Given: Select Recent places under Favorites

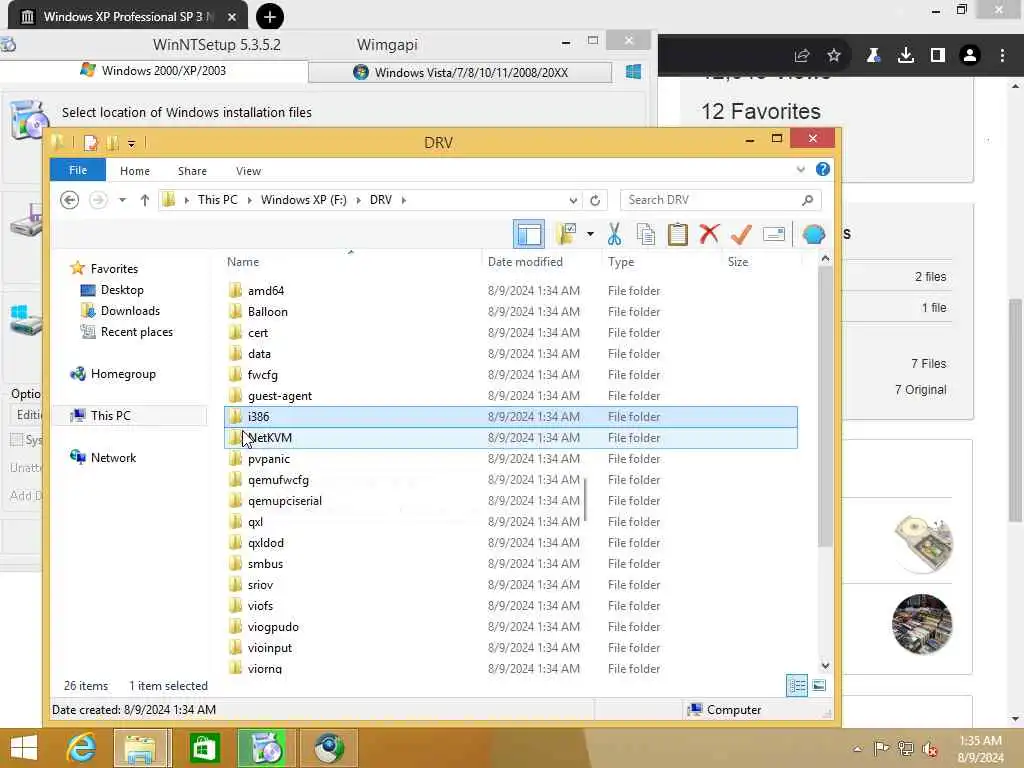Looking at the screenshot, I should tap(136, 332).
